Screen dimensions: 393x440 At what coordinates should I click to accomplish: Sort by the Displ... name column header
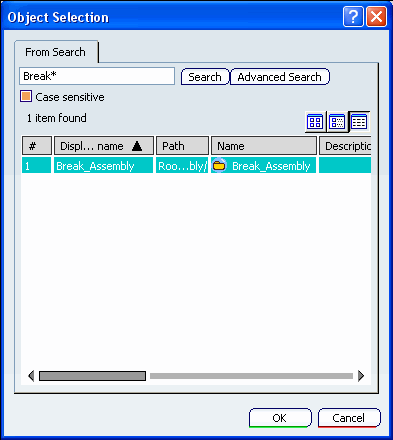pos(104,146)
